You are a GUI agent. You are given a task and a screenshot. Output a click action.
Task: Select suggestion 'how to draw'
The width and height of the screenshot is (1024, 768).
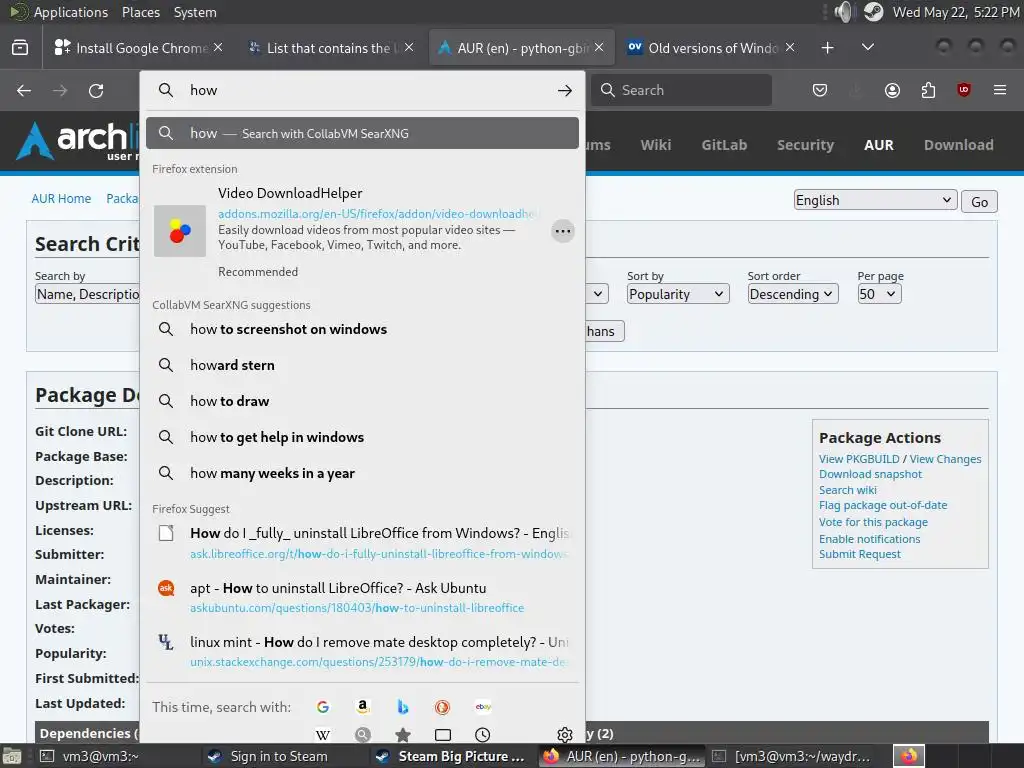(362, 401)
